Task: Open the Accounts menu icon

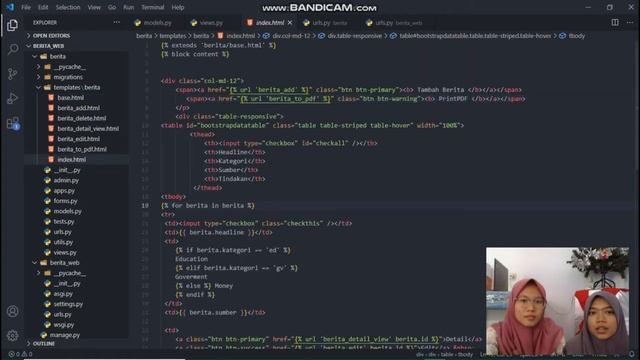Action: 13,311
